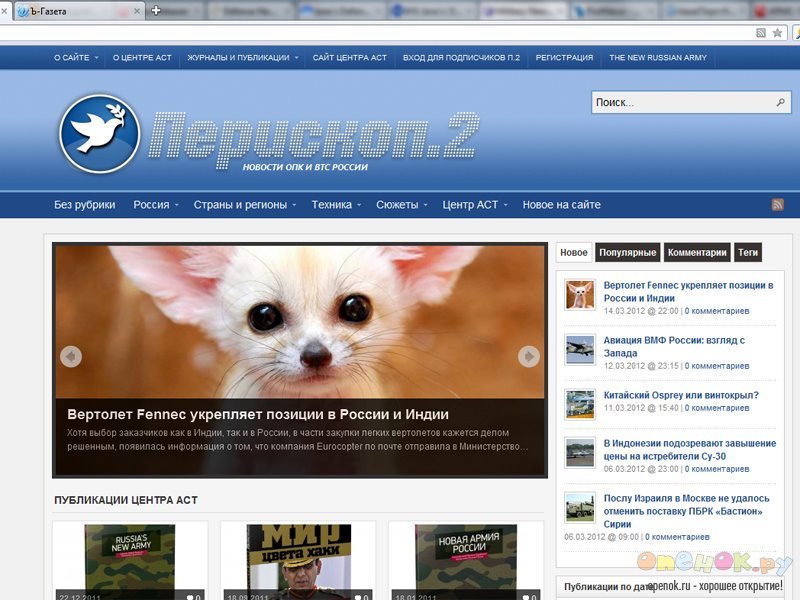Click the address bar RSS icon
800x600 pixels.
click(x=761, y=33)
